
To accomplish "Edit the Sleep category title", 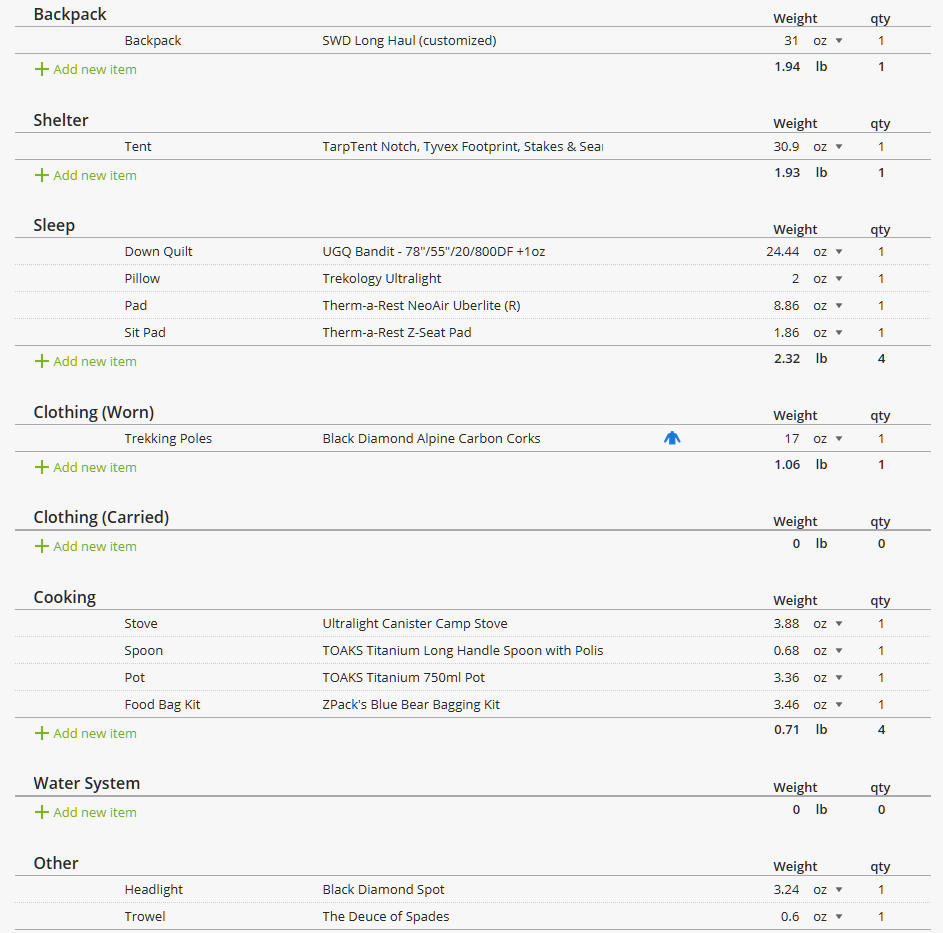I will [x=54, y=225].
